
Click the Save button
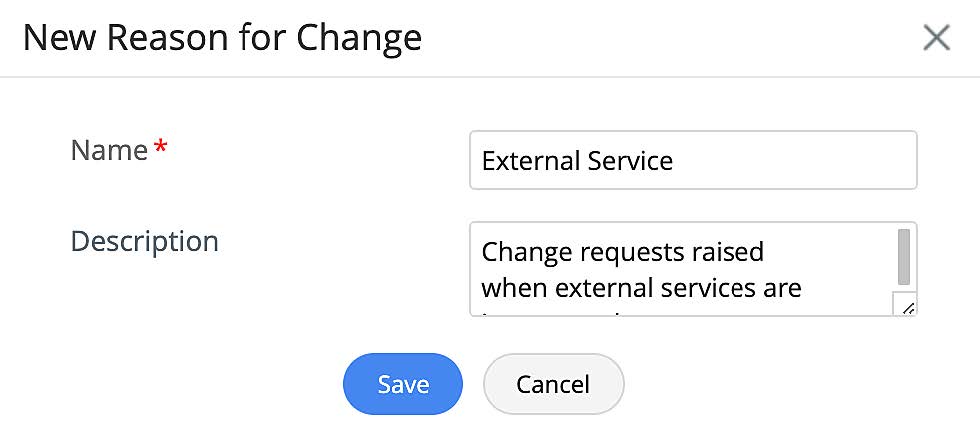point(403,384)
